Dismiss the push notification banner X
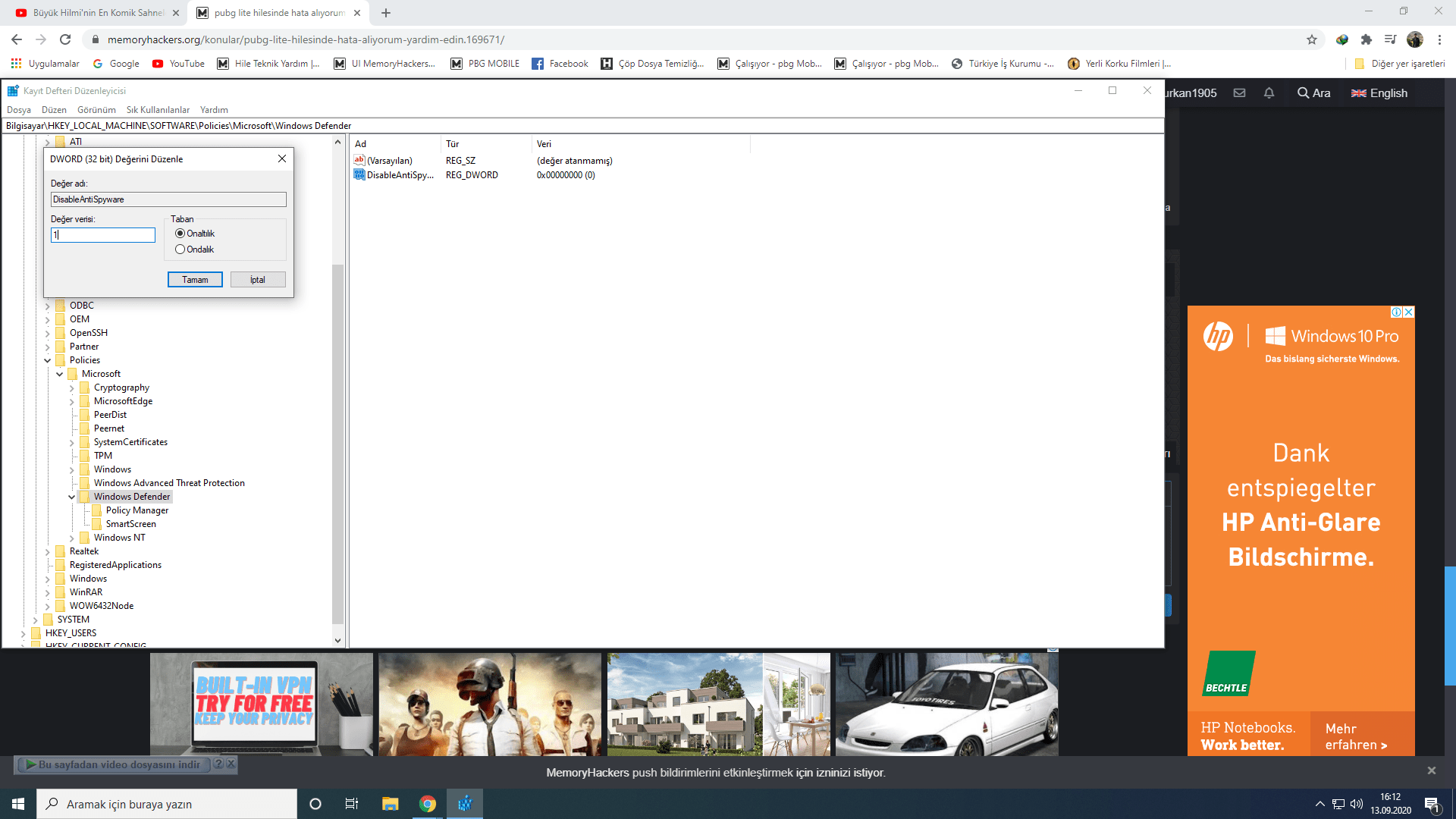The width and height of the screenshot is (1456, 819). point(1432,770)
